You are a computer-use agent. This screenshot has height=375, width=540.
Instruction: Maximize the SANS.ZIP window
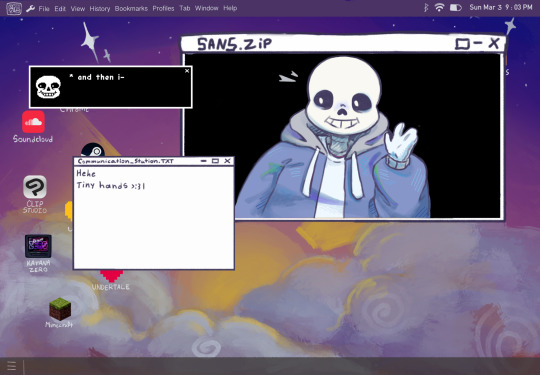462,44
